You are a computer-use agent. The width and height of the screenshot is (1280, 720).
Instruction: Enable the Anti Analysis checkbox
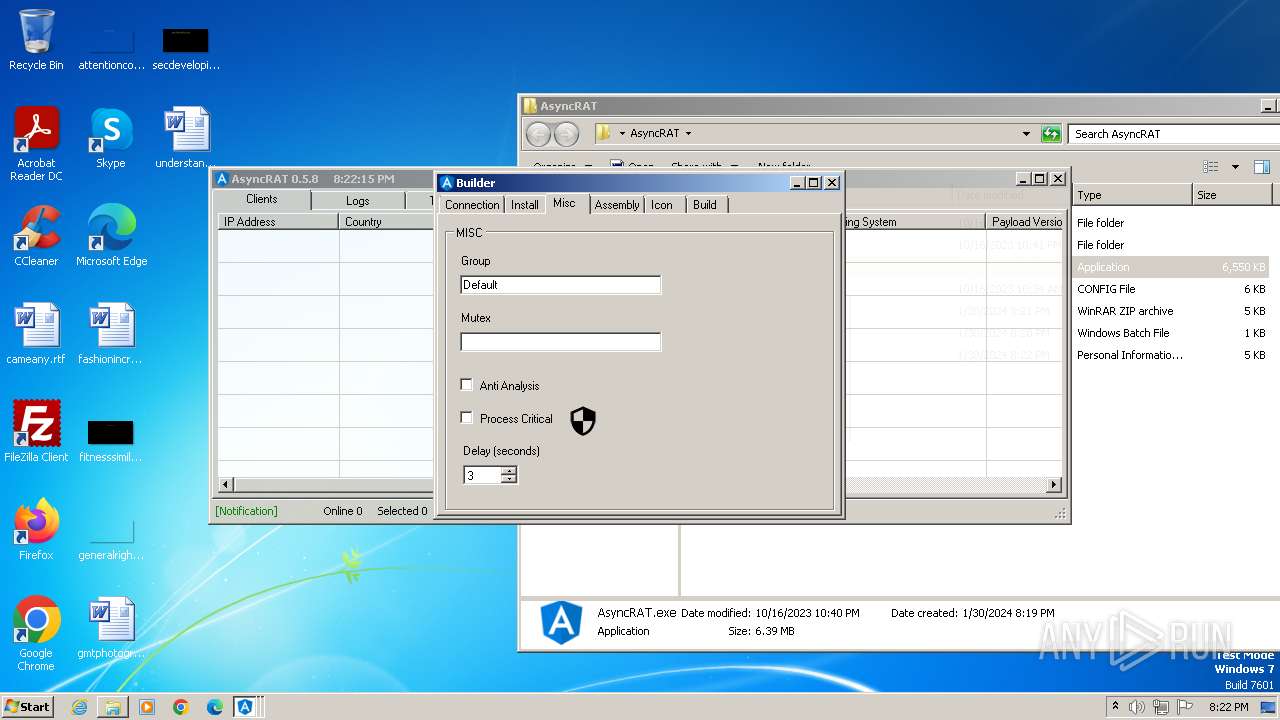(467, 384)
